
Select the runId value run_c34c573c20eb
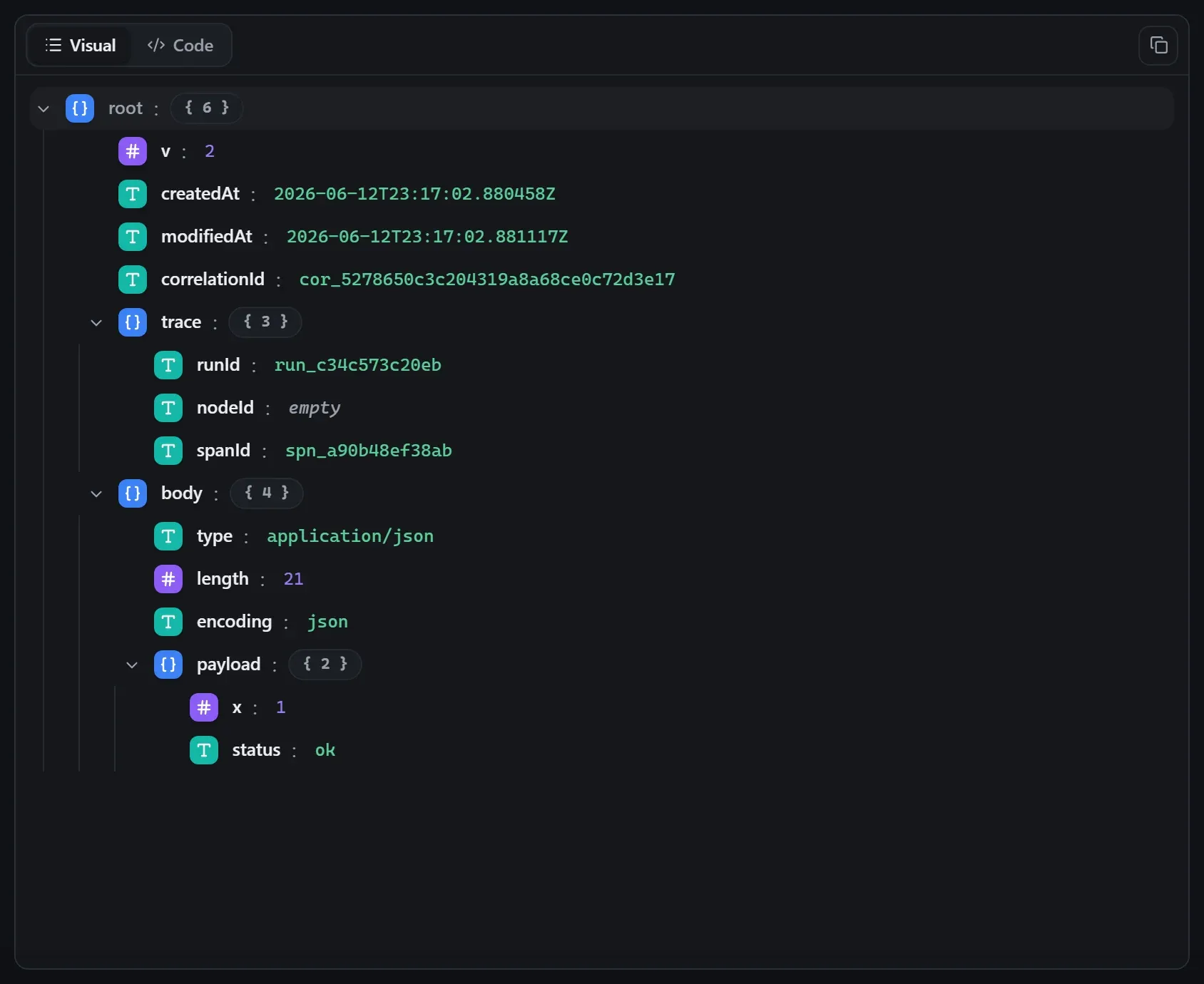click(x=358, y=365)
